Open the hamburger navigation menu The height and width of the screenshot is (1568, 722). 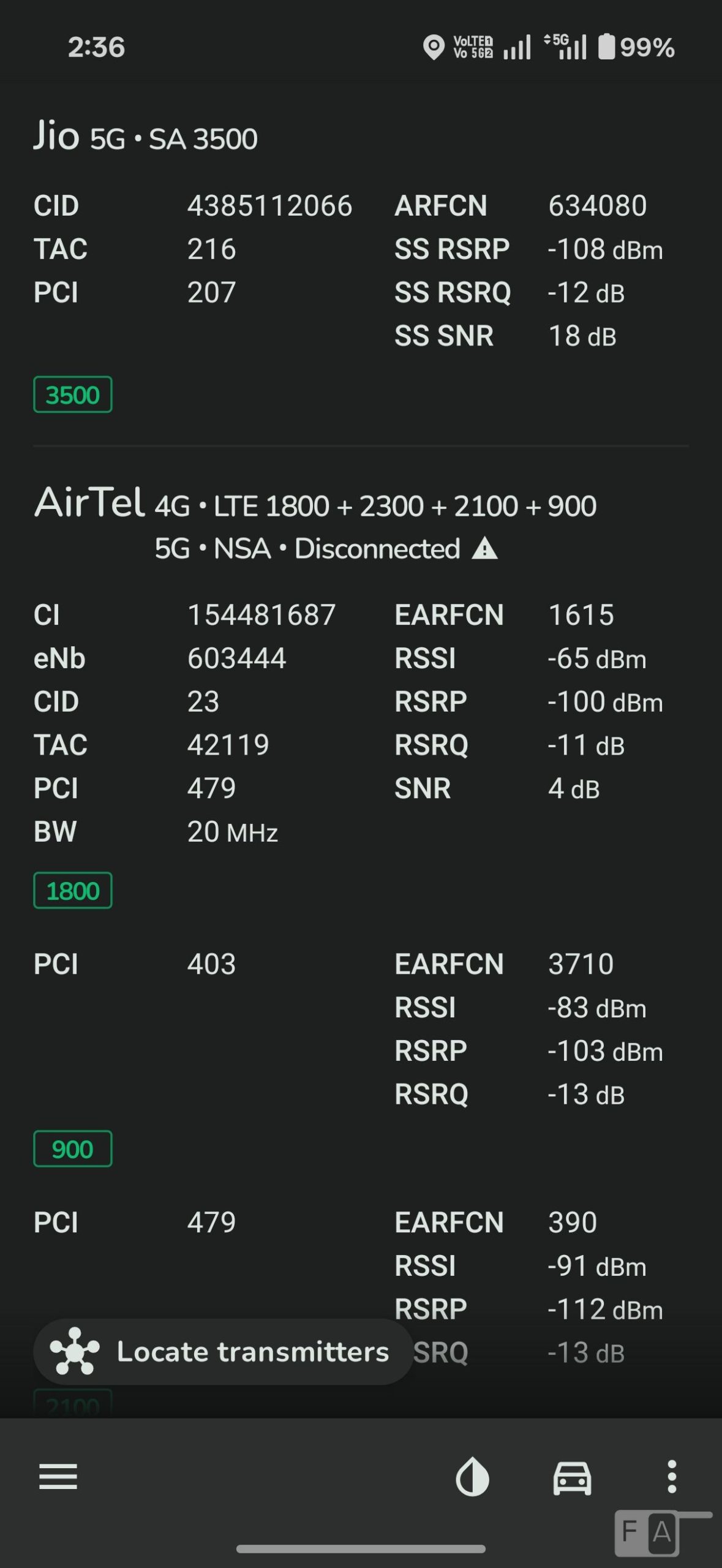(x=58, y=1477)
